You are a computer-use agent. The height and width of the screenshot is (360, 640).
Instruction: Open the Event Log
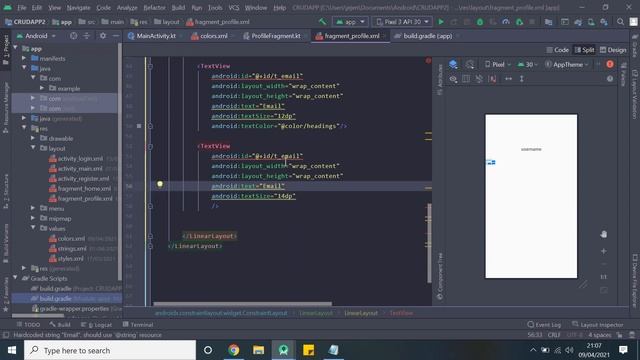click(x=544, y=325)
